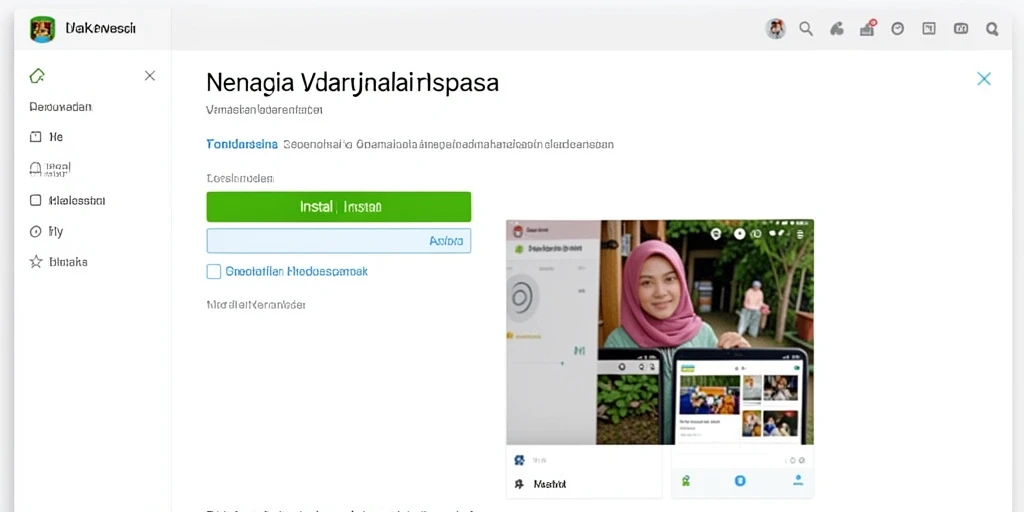Close the left sidebar with the X
1024x512 pixels.
click(x=150, y=76)
